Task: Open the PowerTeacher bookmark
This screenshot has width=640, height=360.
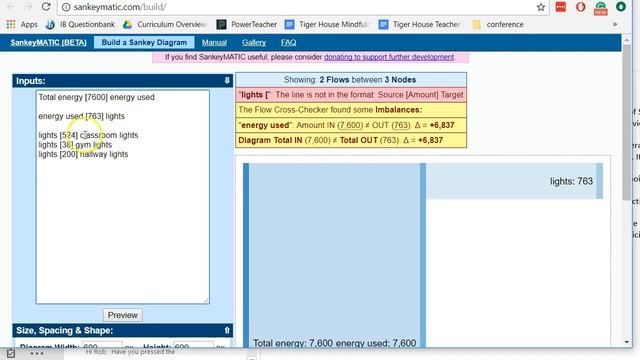Action: point(247,24)
